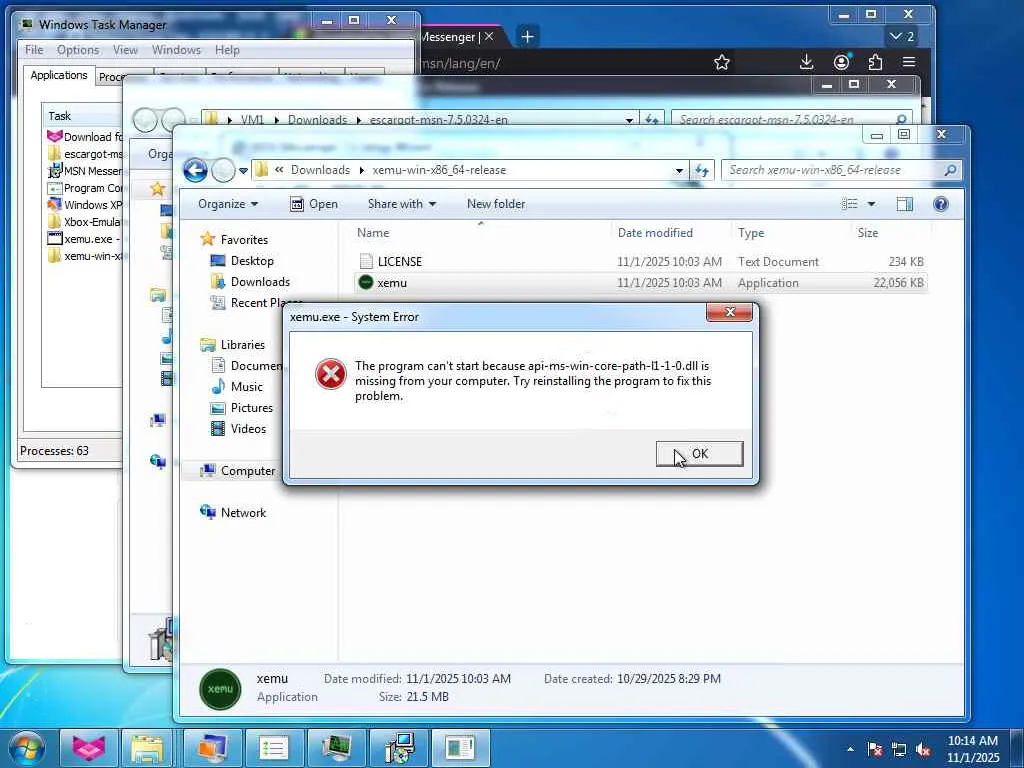Open the folder Explorer taskbar icon

click(x=147, y=748)
